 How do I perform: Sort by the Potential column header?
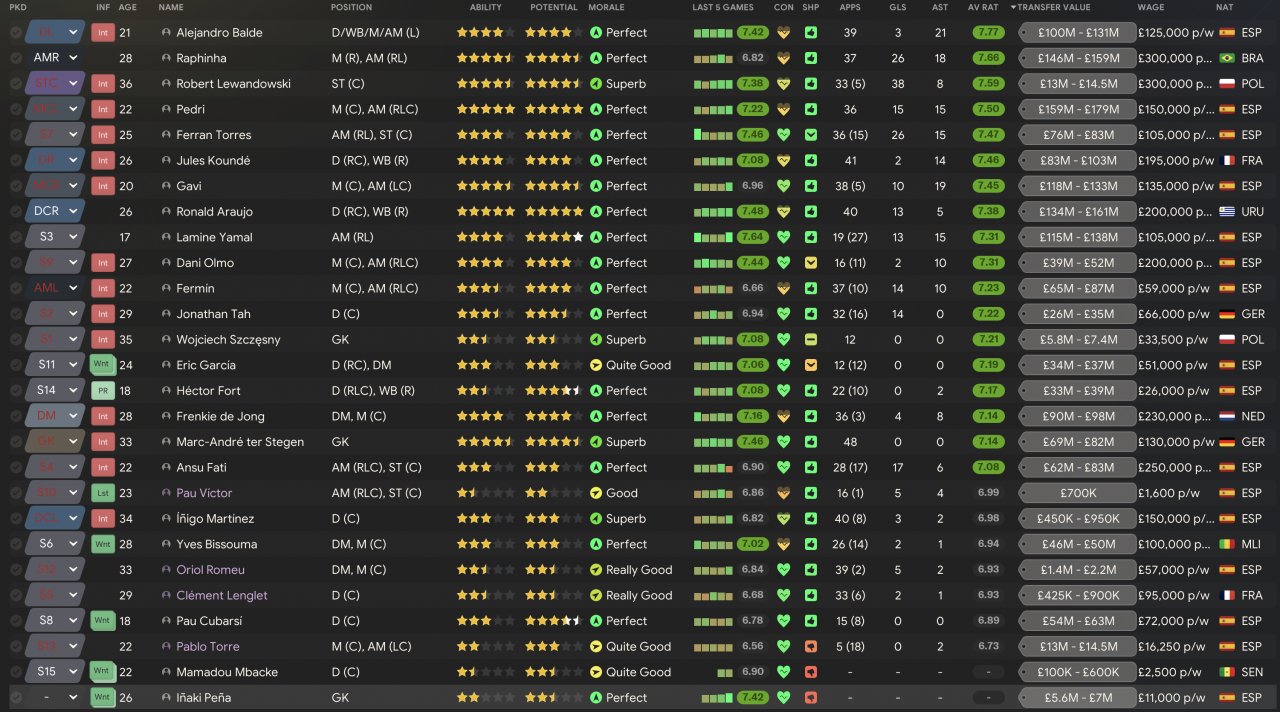point(554,7)
